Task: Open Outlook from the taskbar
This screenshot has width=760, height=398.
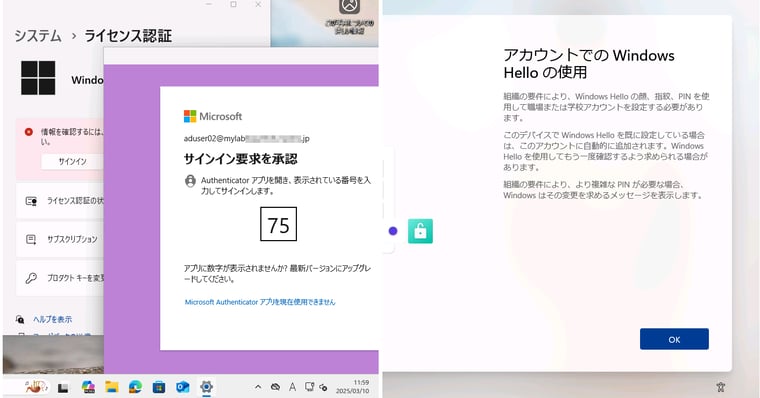Action: [182, 387]
